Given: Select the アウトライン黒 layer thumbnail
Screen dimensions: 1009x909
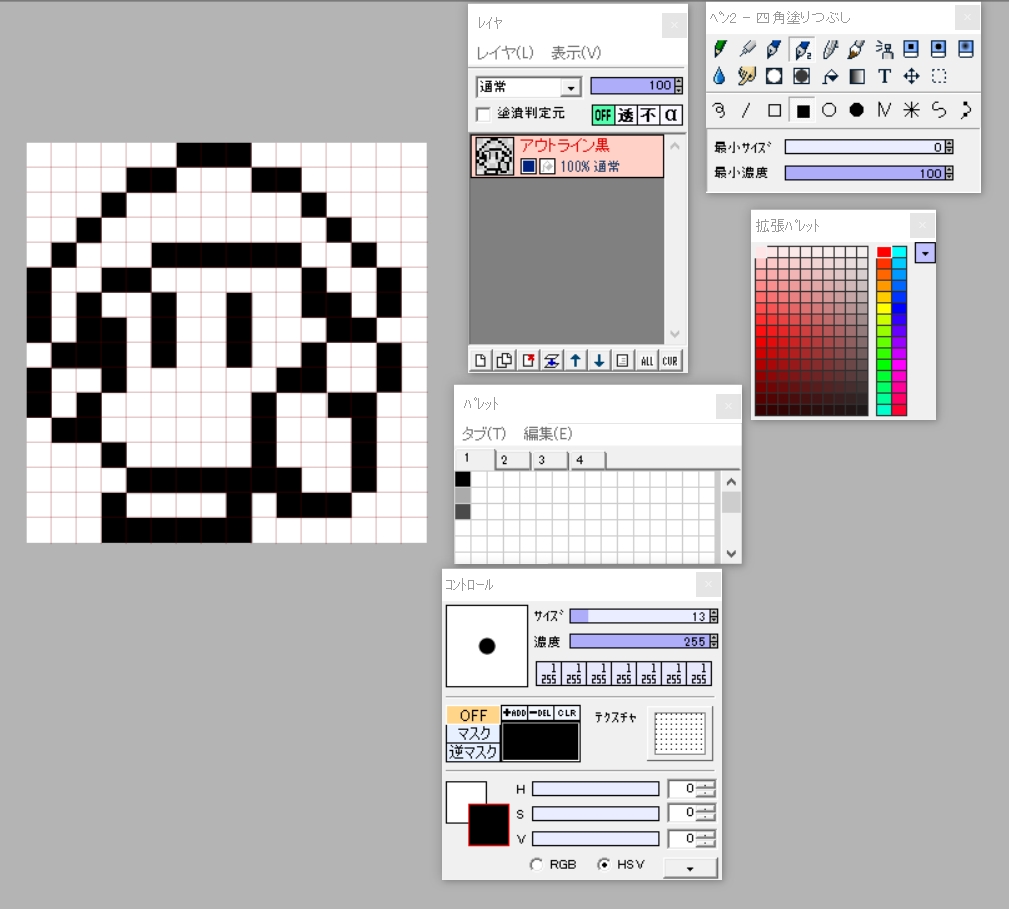Looking at the screenshot, I should point(494,156).
